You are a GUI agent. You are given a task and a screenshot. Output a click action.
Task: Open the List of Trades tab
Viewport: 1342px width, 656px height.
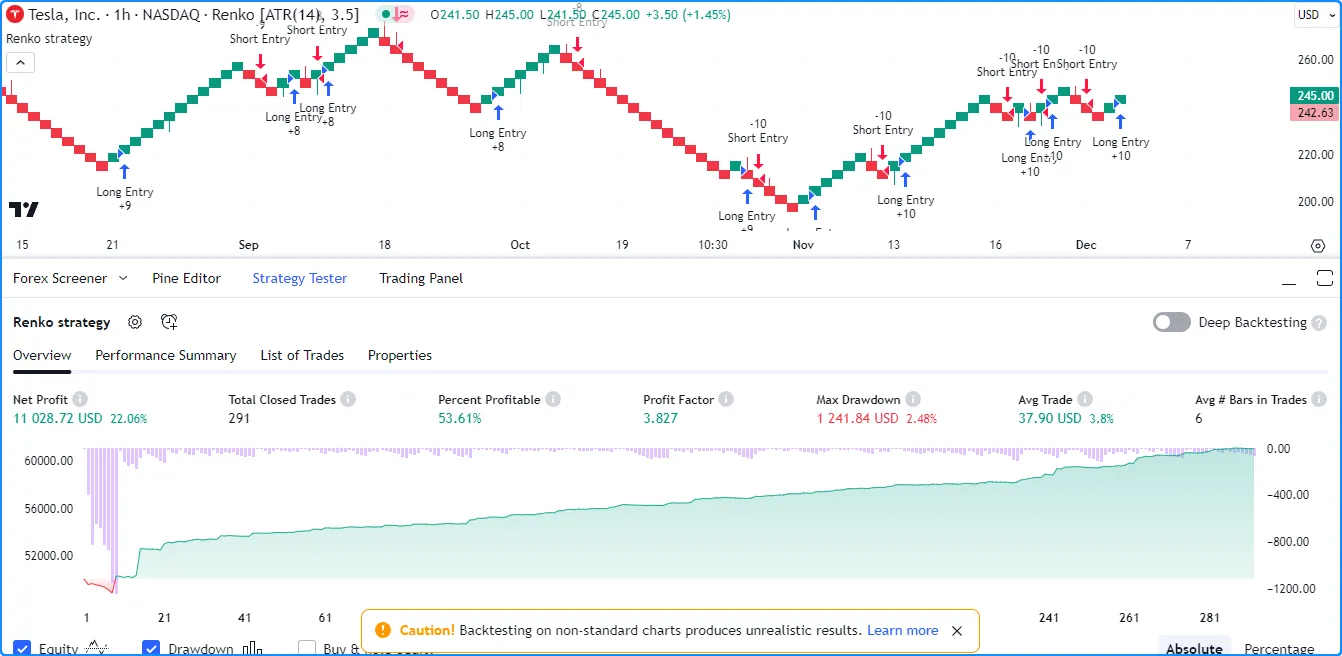coord(301,355)
